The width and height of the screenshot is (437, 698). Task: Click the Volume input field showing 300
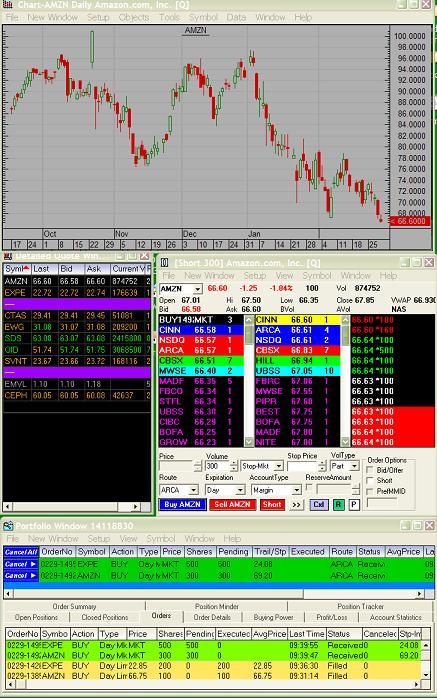click(217, 466)
